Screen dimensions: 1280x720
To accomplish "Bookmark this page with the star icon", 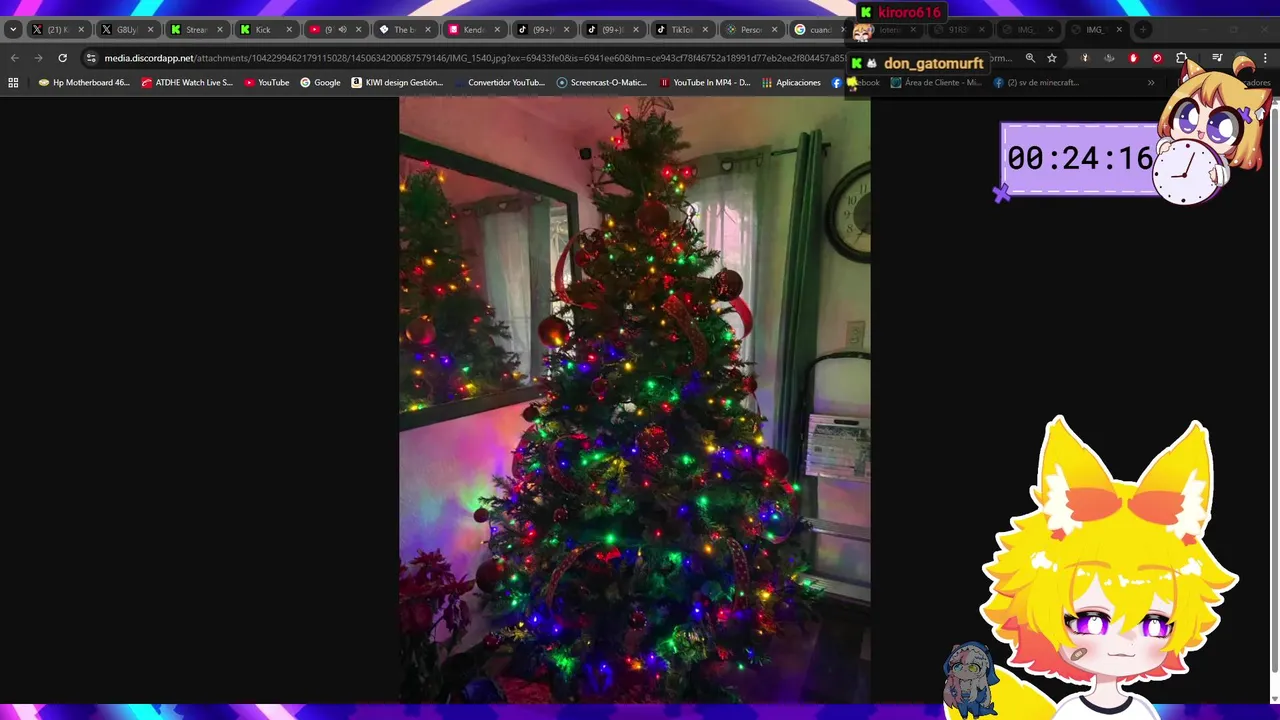I will (x=1052, y=58).
